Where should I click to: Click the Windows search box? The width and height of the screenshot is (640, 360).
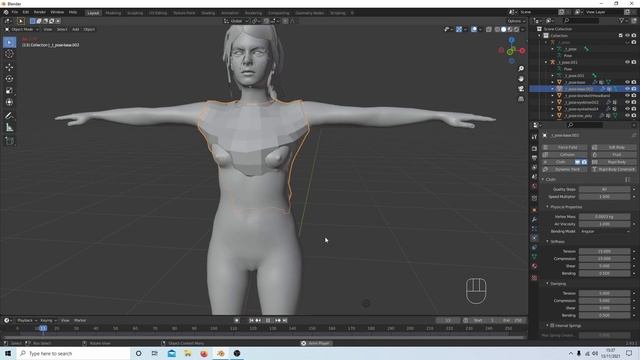click(73, 353)
